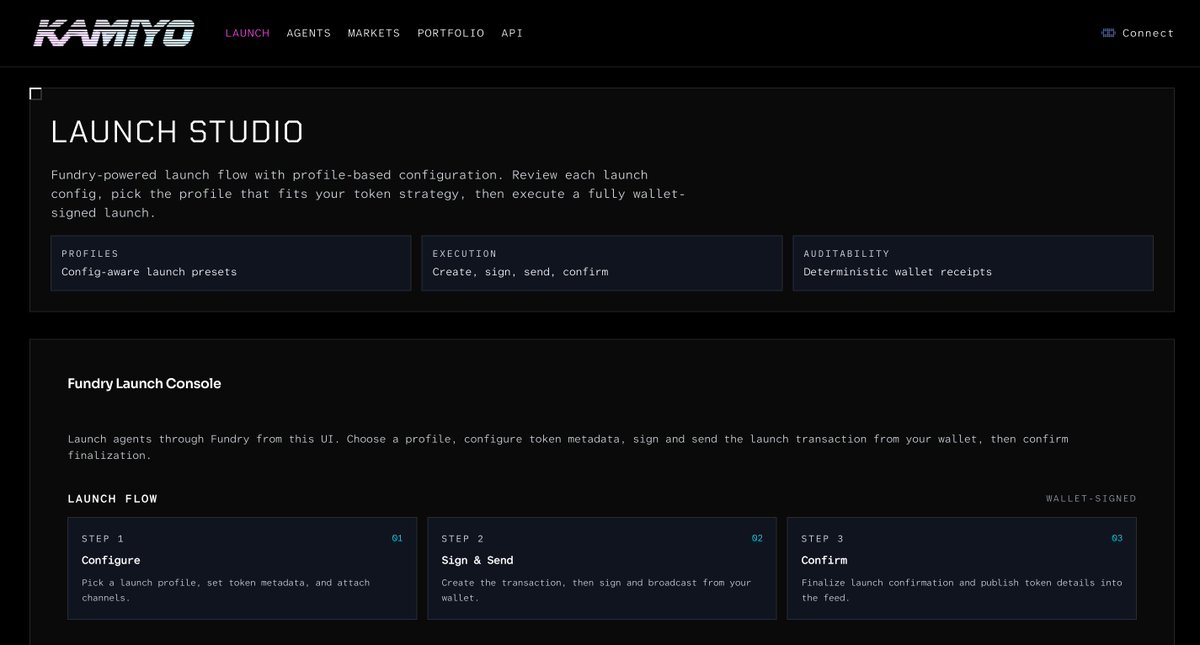
Task: Click the LAUNCH STUDIO heading
Action: click(177, 132)
